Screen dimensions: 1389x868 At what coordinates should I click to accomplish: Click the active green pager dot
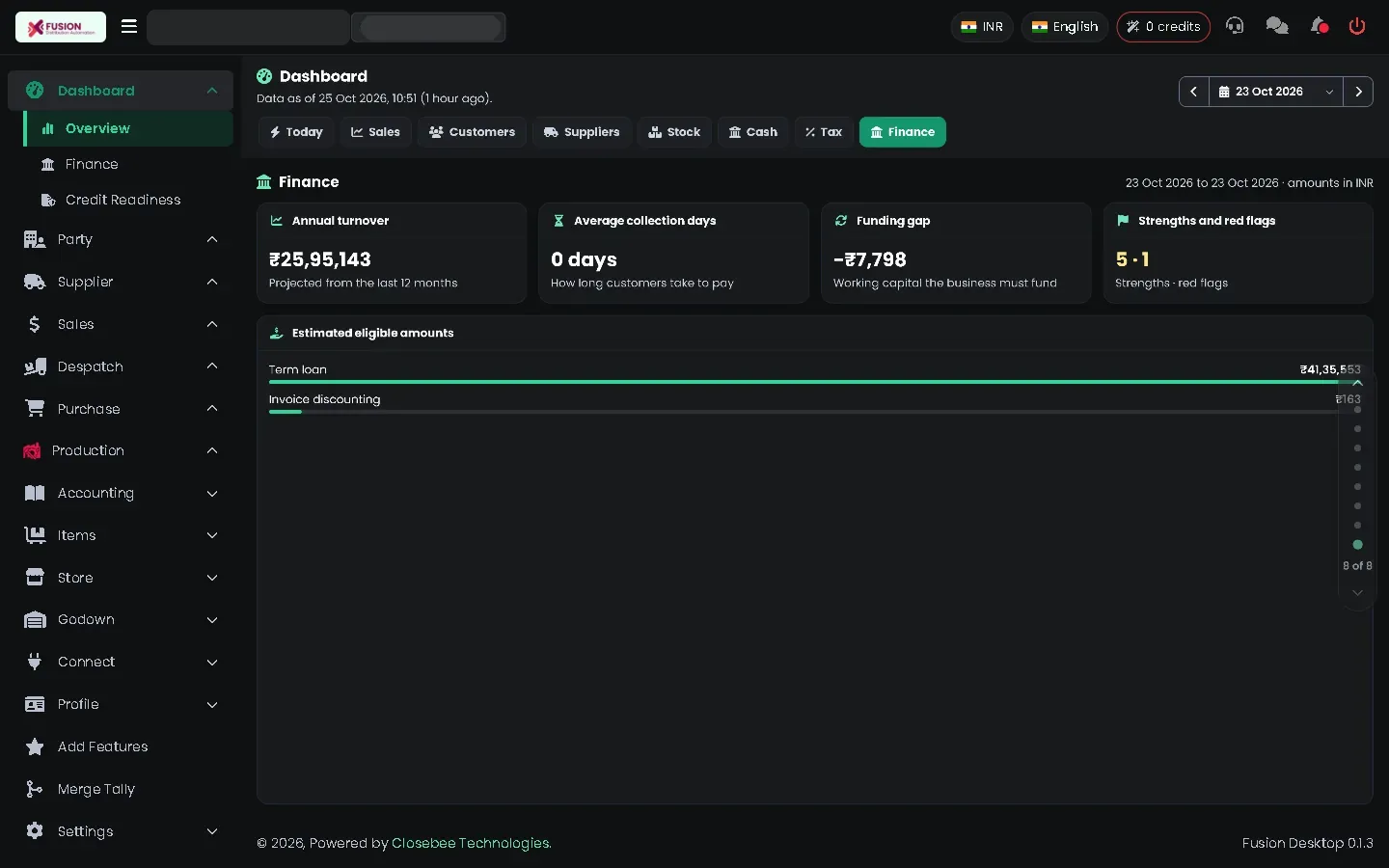[1357, 545]
